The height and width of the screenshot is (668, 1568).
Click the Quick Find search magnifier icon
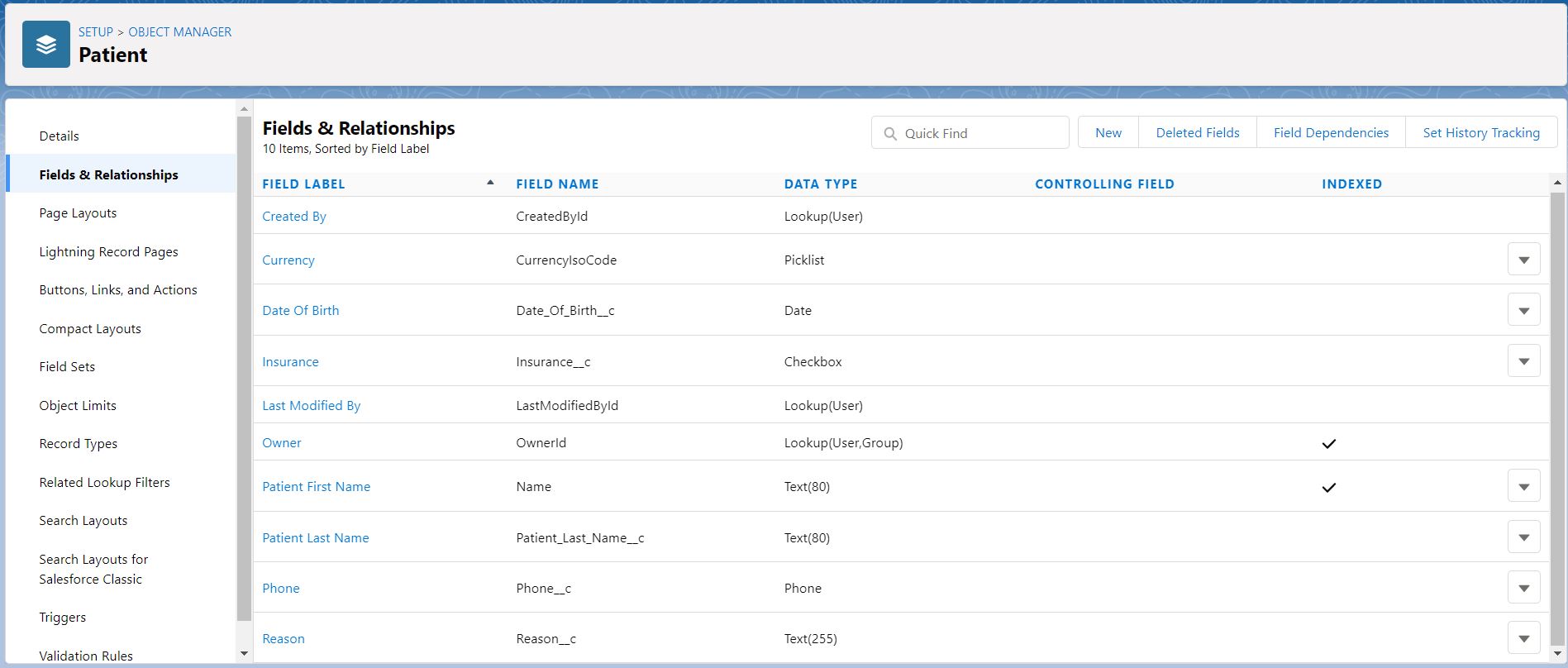click(890, 133)
